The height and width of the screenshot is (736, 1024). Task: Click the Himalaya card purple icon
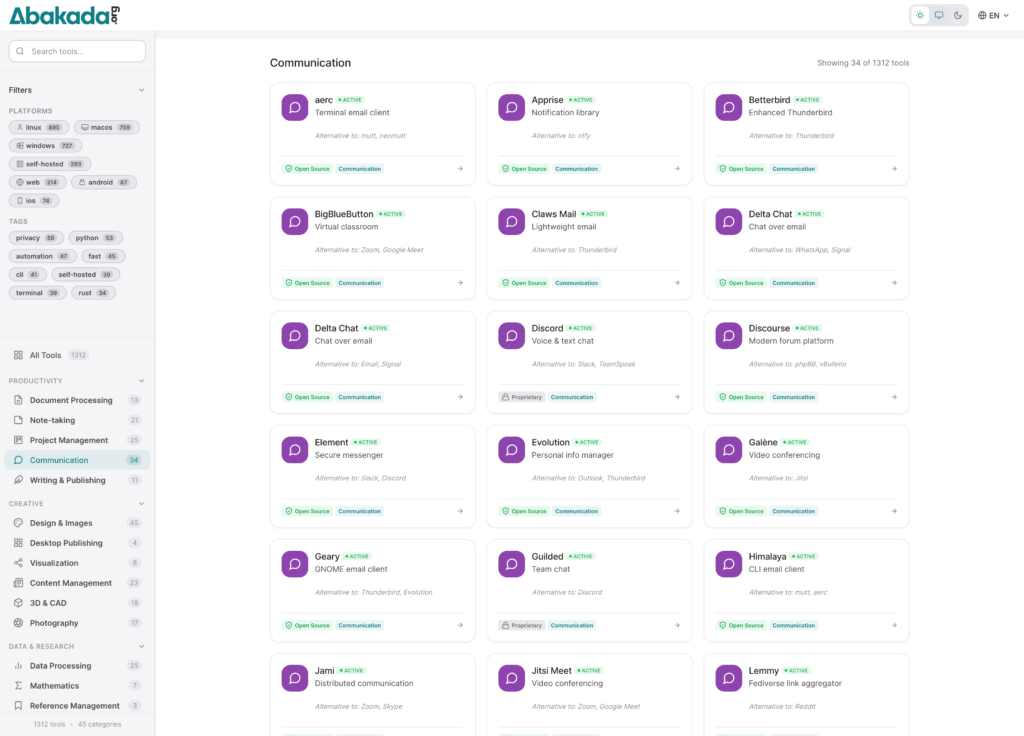pyautogui.click(x=728, y=563)
